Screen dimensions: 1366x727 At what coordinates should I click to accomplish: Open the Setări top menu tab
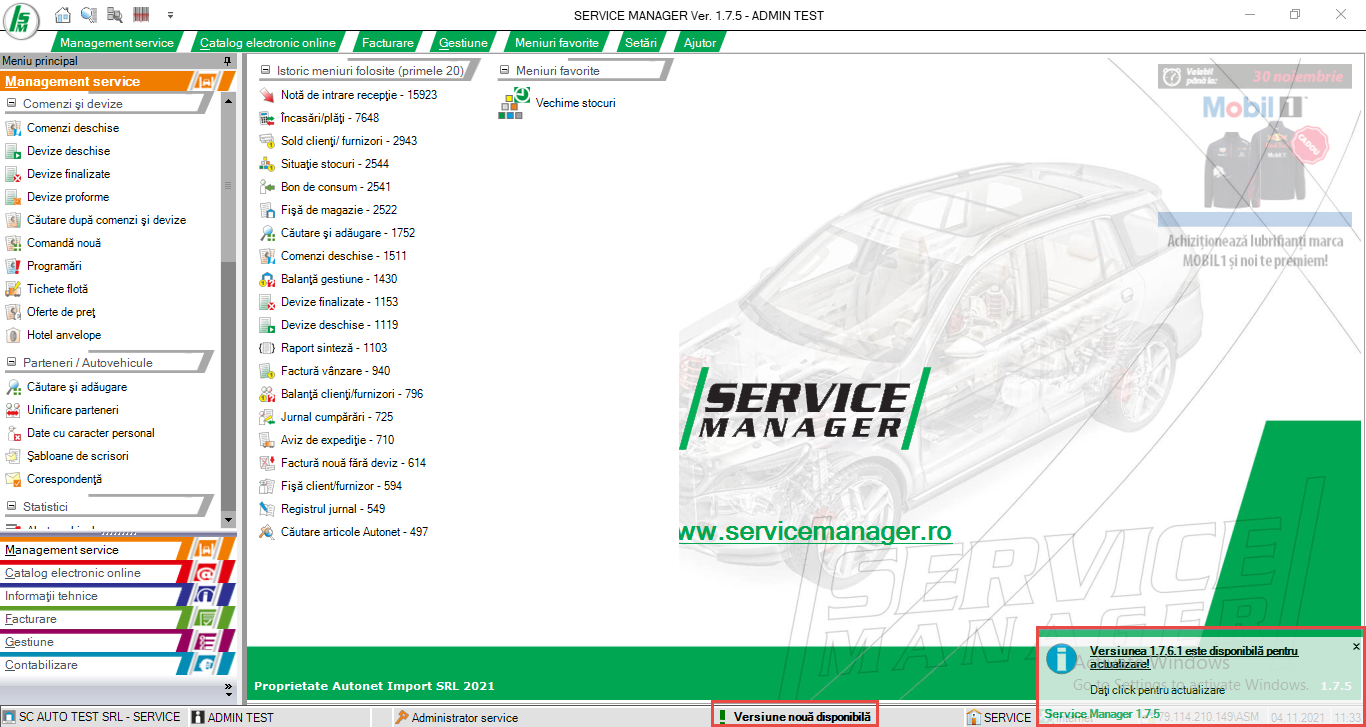pyautogui.click(x=641, y=43)
